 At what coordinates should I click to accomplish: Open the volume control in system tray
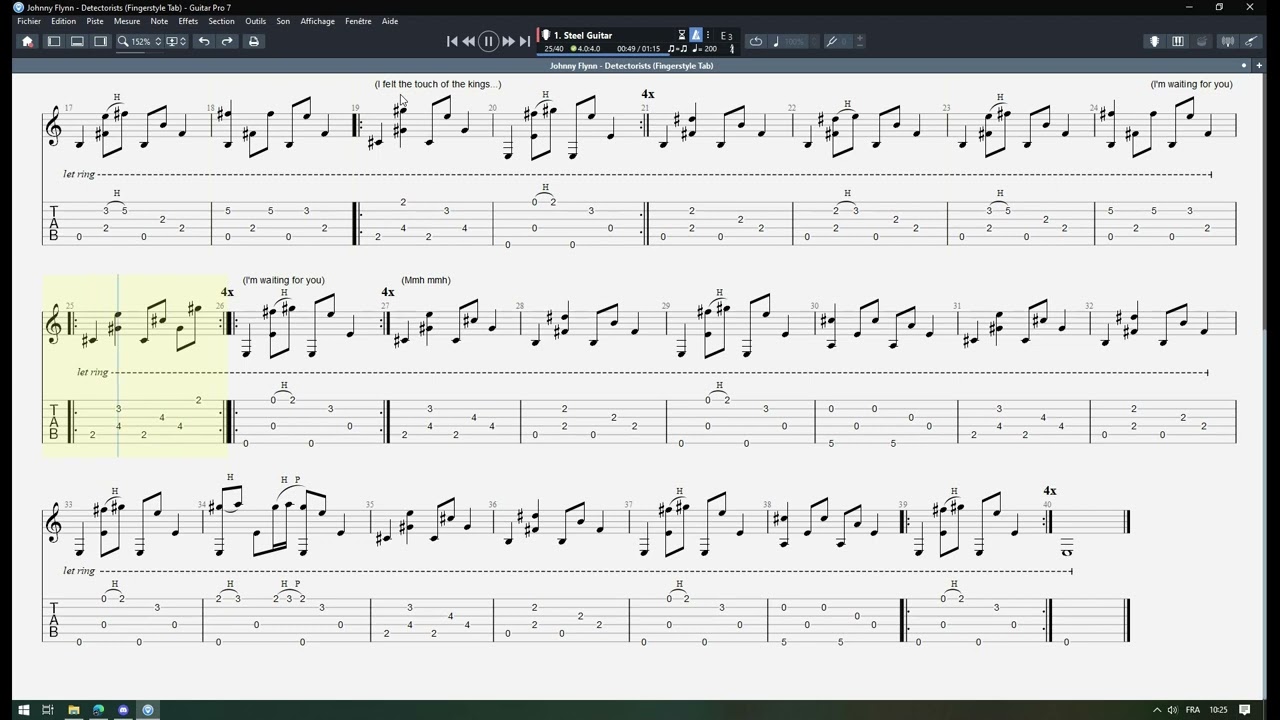1174,710
